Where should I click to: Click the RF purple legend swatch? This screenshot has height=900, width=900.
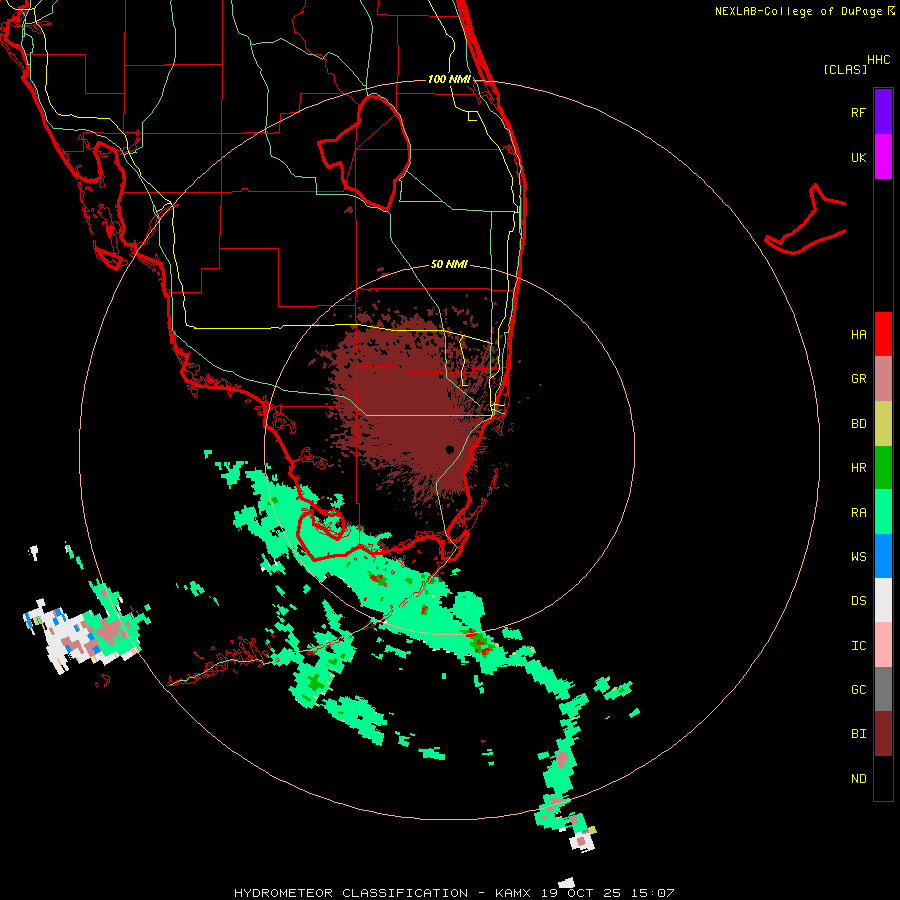883,111
